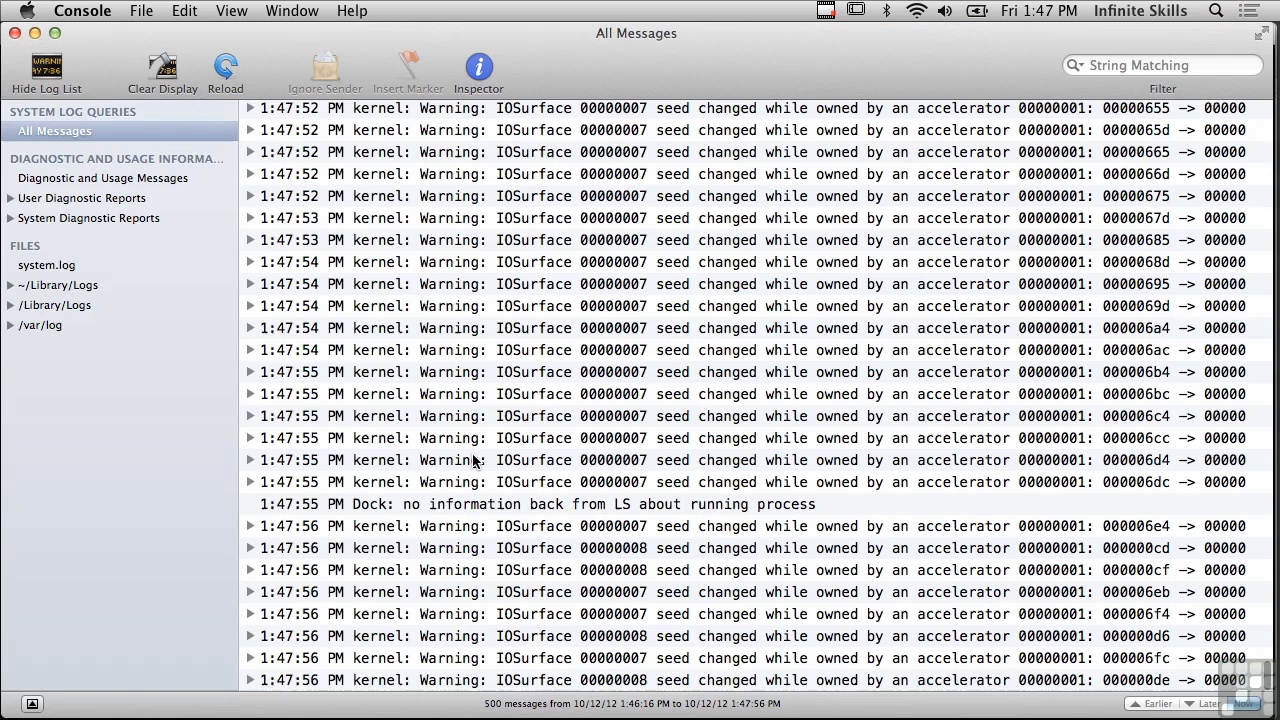
Task: Click the Hide Log List toolbar icon
Action: (x=47, y=67)
